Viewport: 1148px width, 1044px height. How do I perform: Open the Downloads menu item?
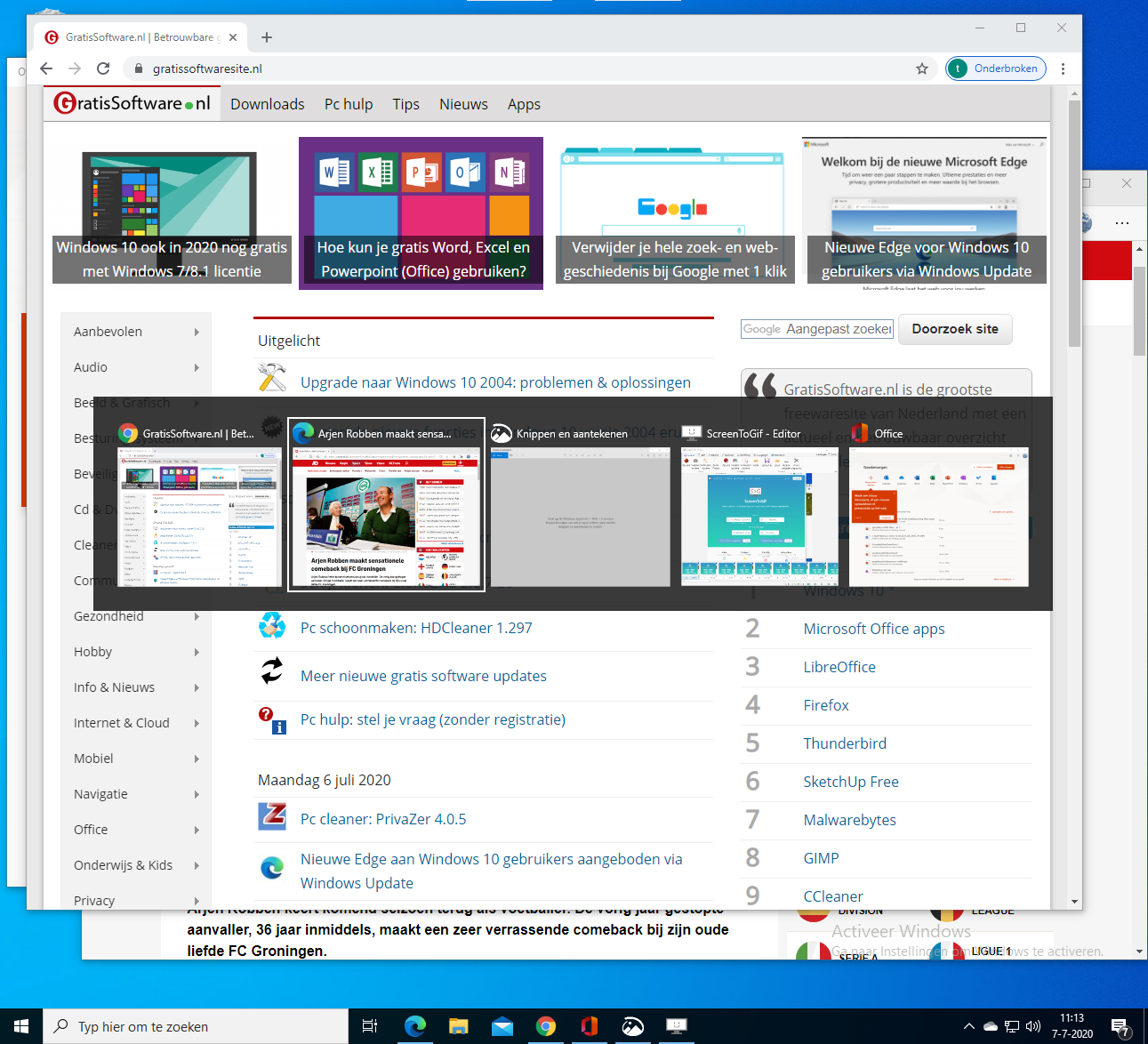click(x=267, y=104)
